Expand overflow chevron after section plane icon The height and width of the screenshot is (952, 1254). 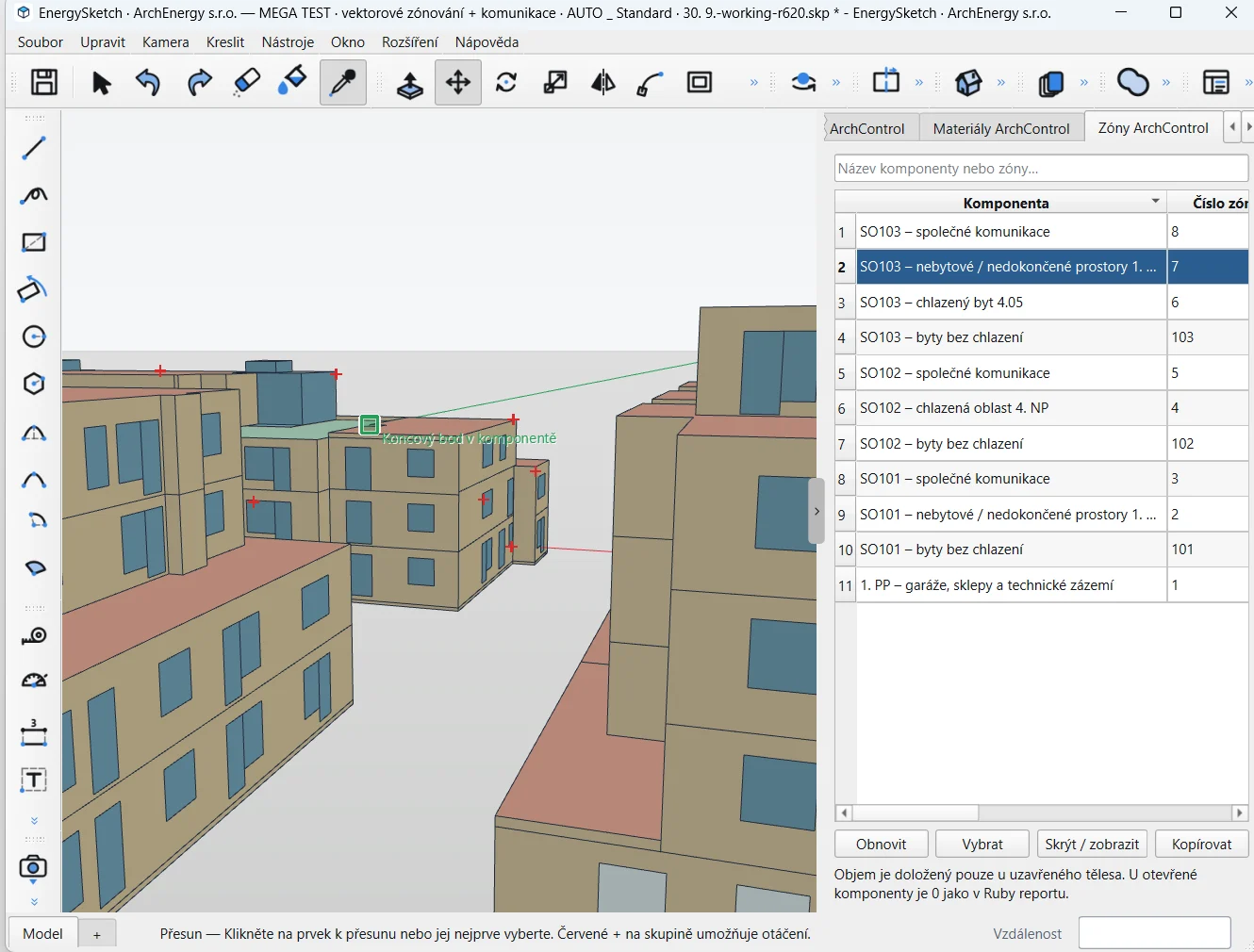pos(919,83)
